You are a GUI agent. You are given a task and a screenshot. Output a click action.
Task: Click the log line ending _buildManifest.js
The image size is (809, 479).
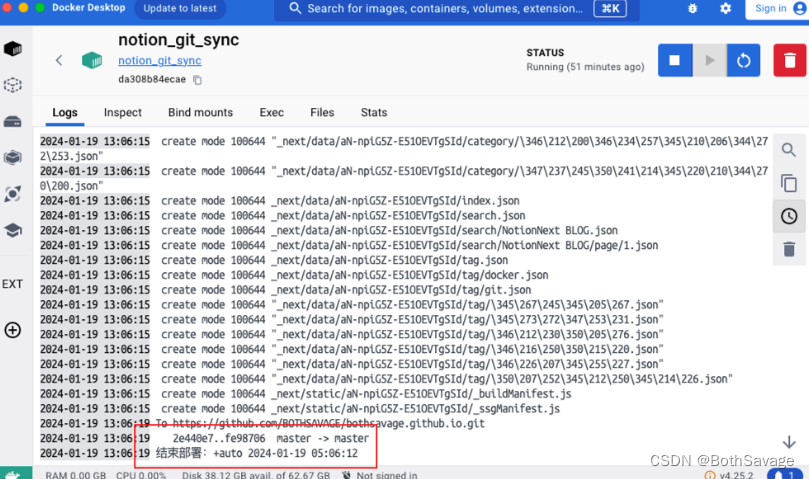[x=306, y=394]
